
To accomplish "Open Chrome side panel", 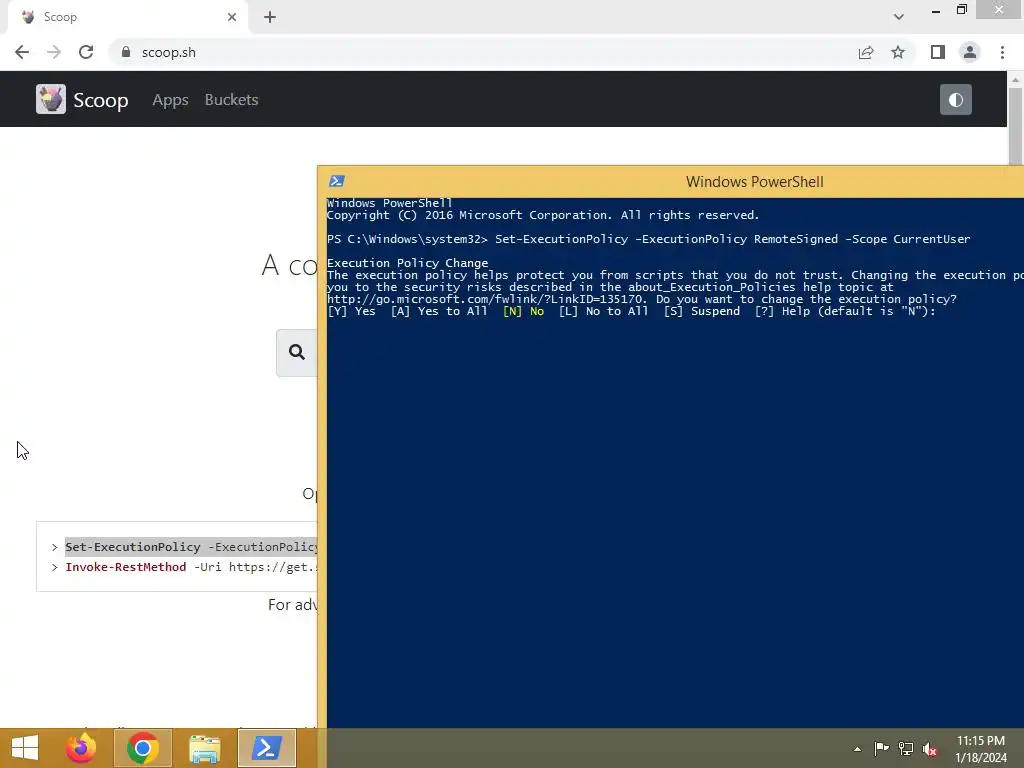I will pyautogui.click(x=938, y=52).
